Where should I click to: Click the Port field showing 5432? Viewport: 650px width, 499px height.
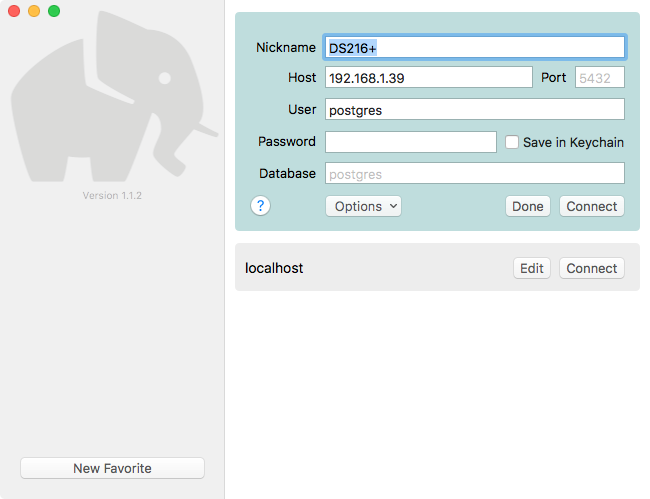(x=599, y=78)
